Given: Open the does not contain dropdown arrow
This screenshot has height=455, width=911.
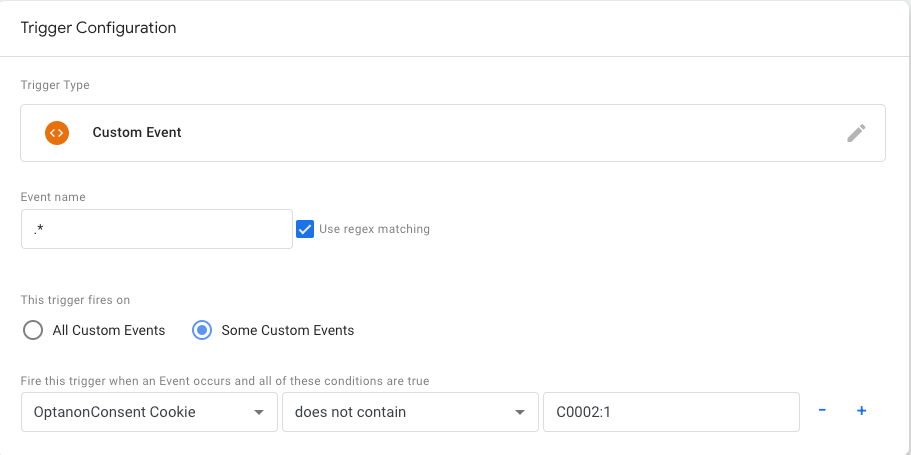Looking at the screenshot, I should [x=519, y=412].
